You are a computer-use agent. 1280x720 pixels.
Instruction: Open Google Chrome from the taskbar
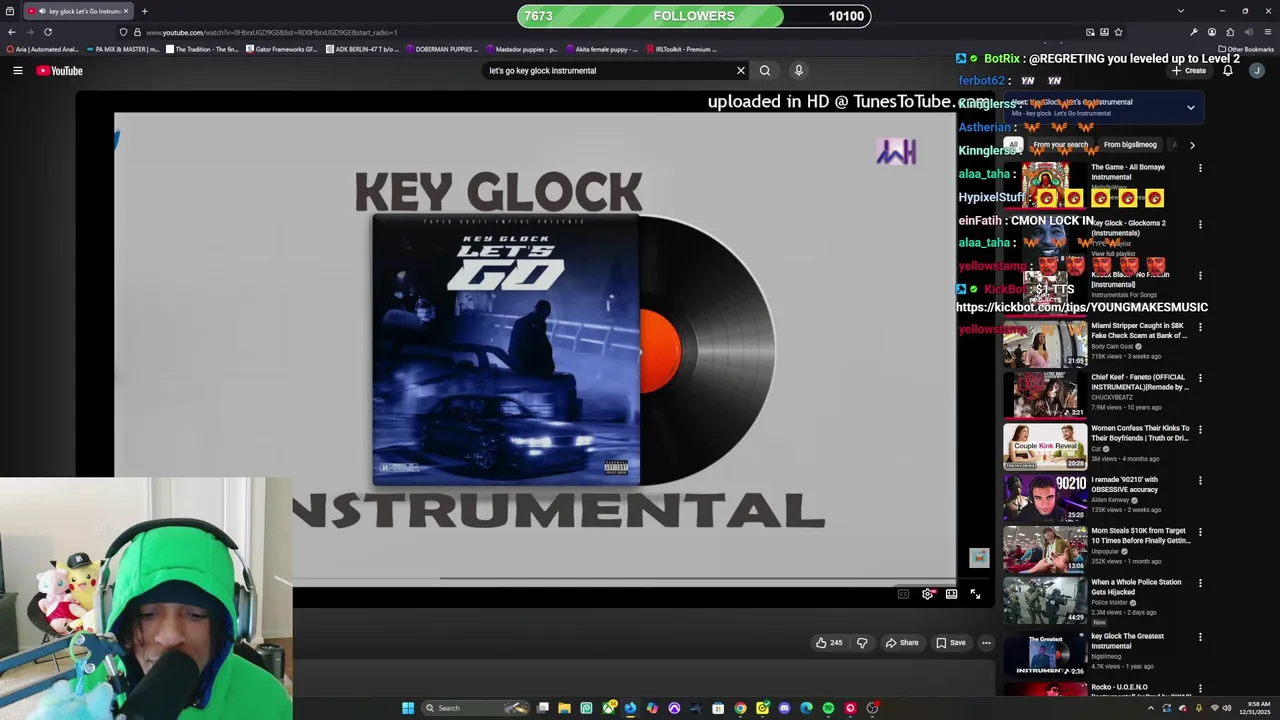pos(740,708)
